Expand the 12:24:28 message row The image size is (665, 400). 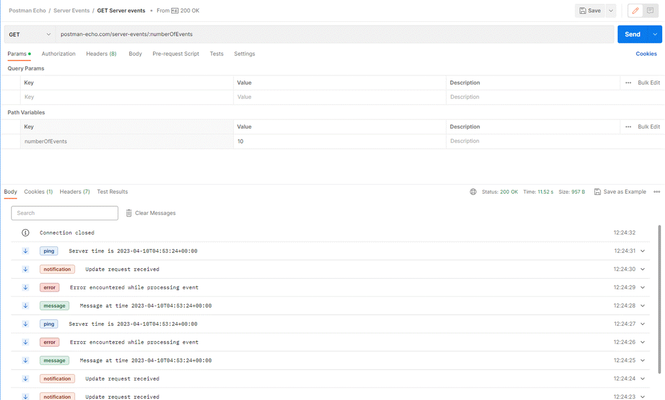[643, 306]
